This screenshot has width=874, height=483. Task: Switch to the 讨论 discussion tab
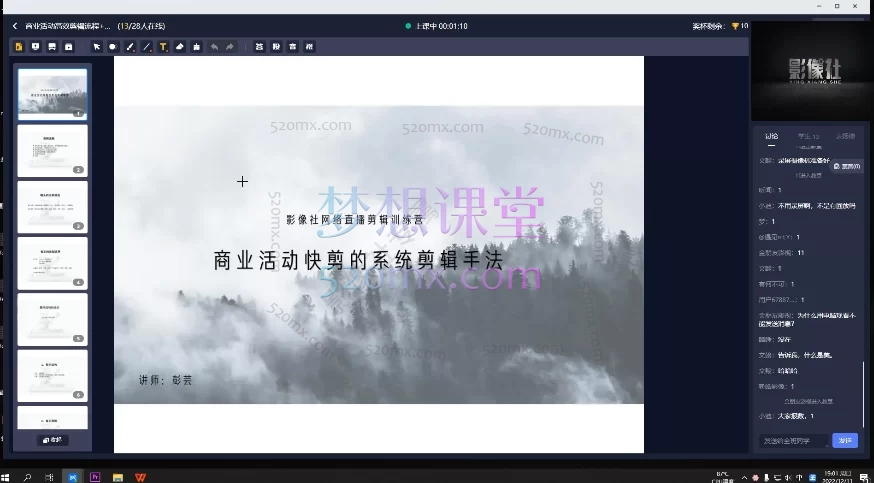[x=771, y=136]
